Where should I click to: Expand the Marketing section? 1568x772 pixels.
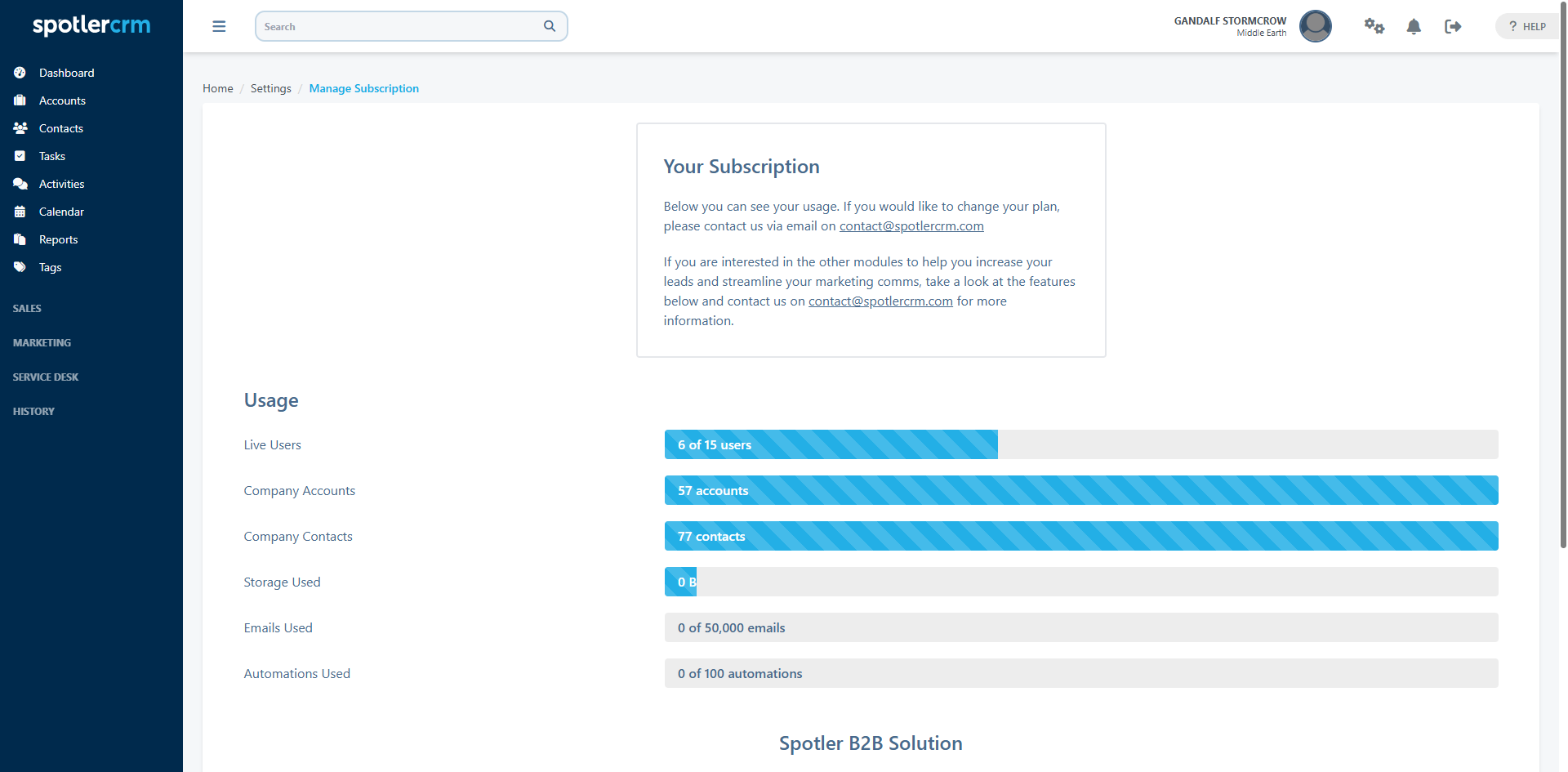[42, 342]
